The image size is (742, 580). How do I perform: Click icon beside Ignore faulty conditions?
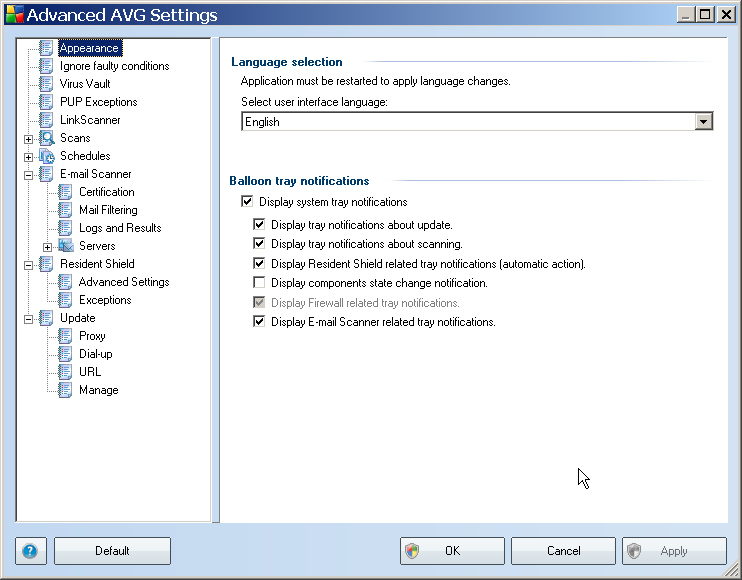[46, 66]
